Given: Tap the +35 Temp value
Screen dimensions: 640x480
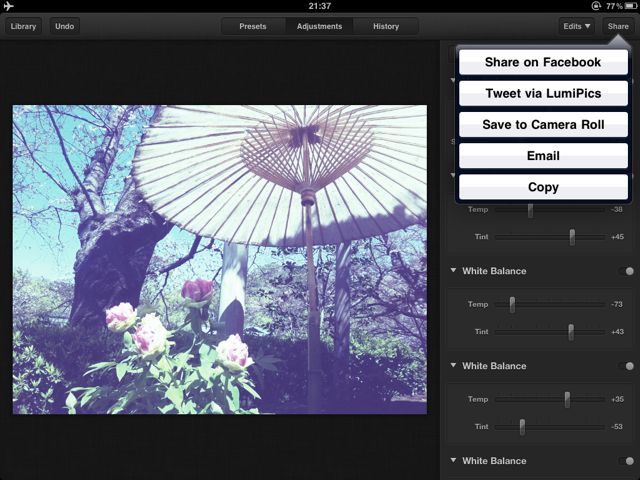Looking at the screenshot, I should point(617,399).
